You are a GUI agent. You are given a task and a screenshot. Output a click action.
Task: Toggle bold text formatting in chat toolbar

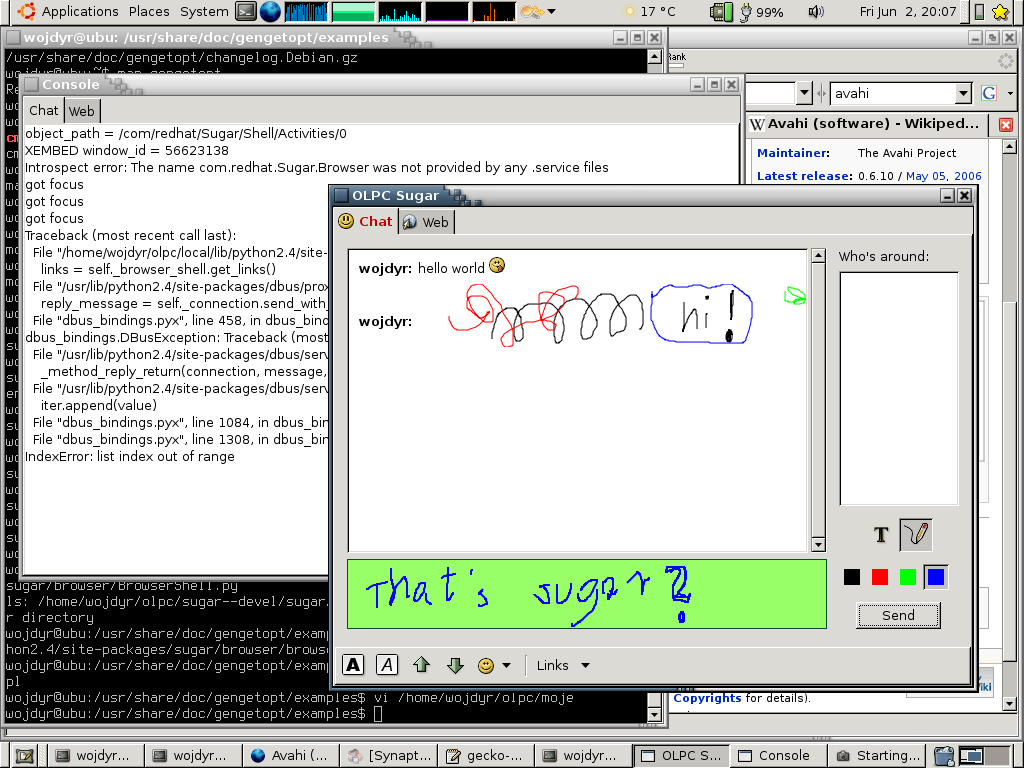353,665
